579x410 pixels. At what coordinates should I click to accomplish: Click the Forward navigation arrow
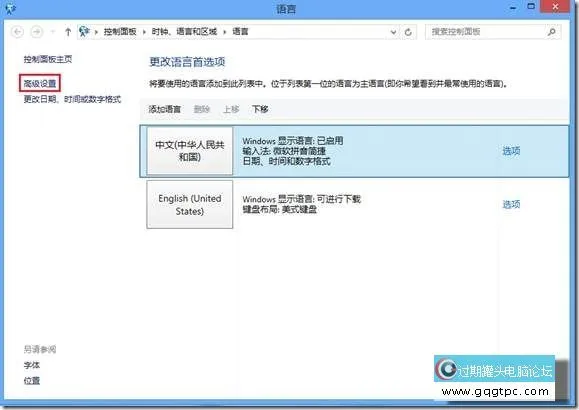(x=36, y=32)
